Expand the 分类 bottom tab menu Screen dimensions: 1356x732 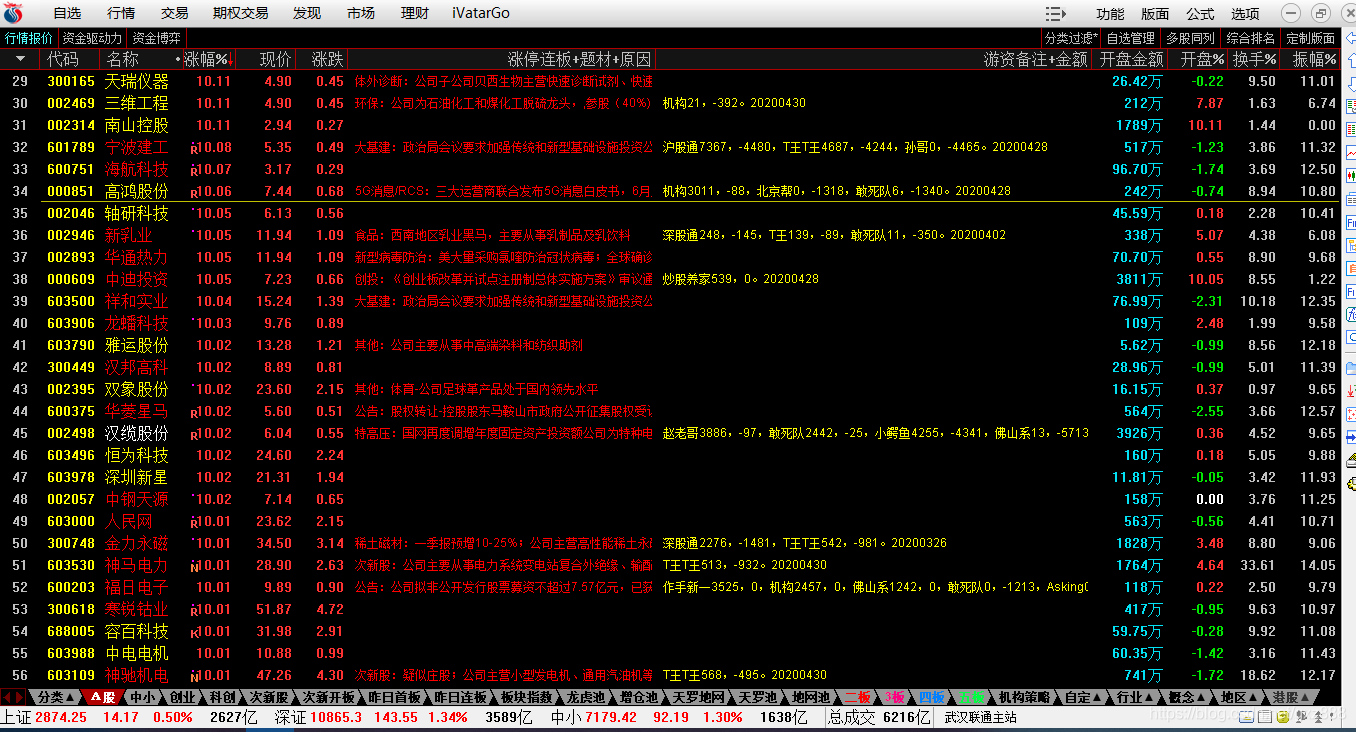pos(55,697)
